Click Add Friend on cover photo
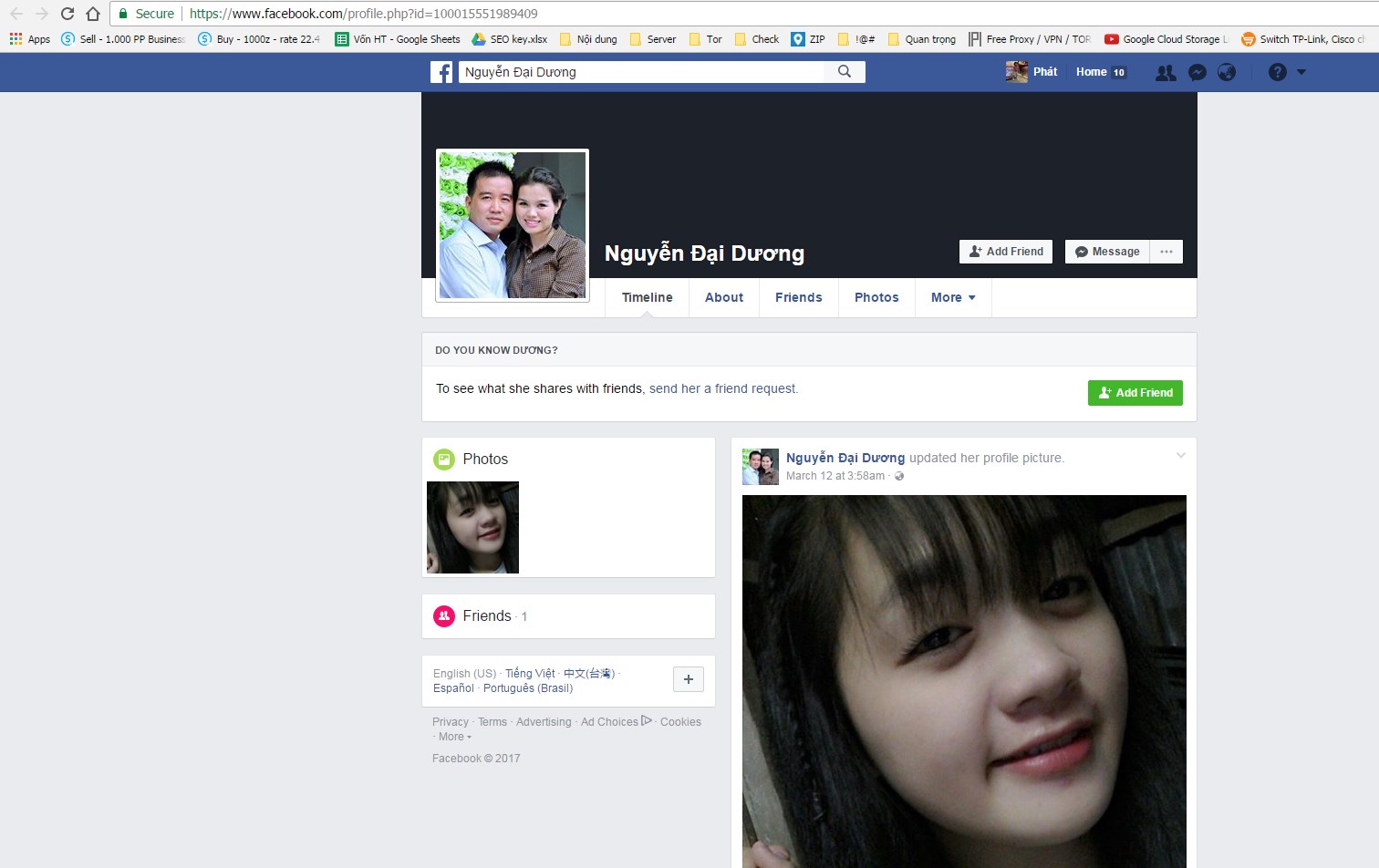Screen dimensions: 1379x868 pyautogui.click(x=1006, y=252)
